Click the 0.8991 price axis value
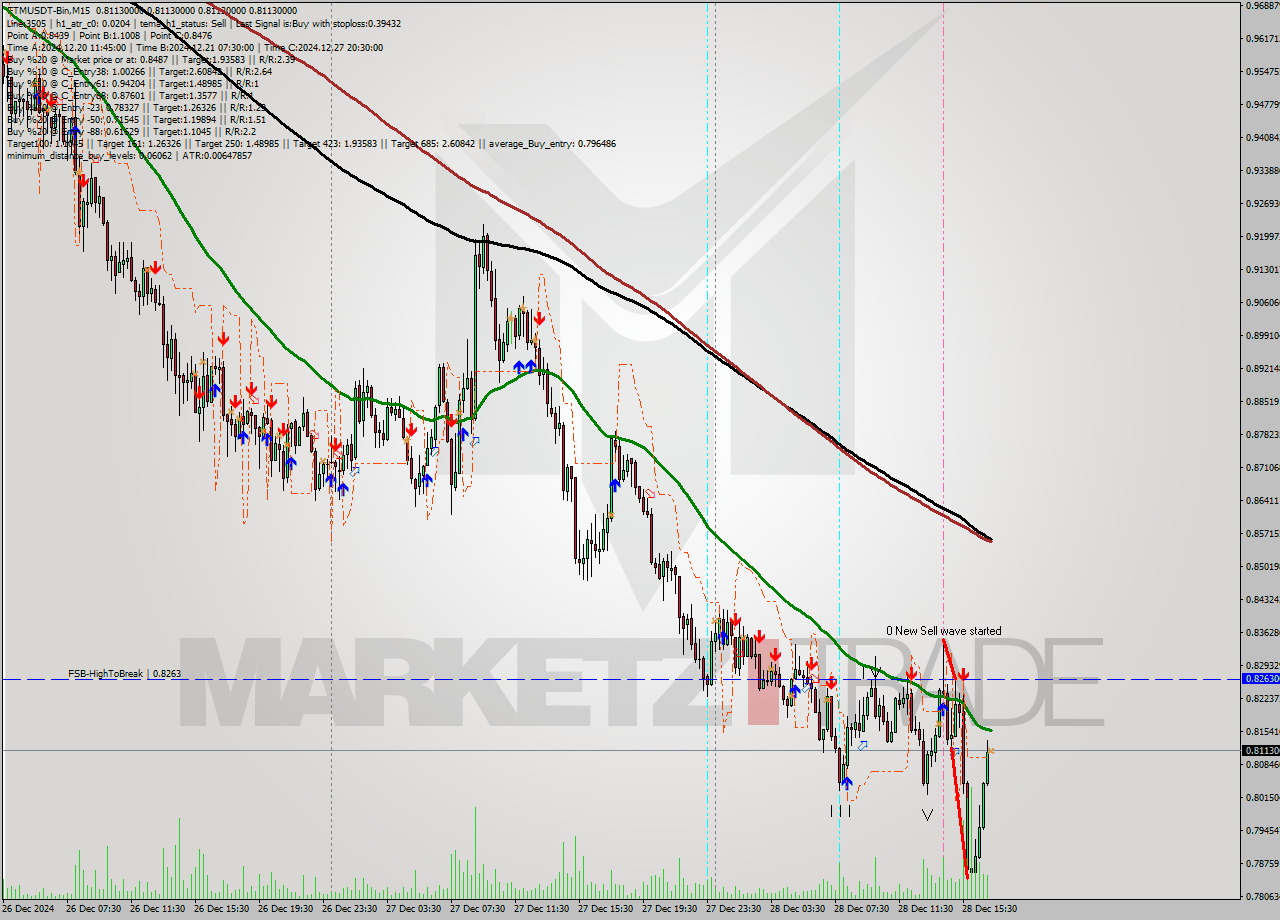Viewport: 1280px width, 920px height. point(1261,335)
